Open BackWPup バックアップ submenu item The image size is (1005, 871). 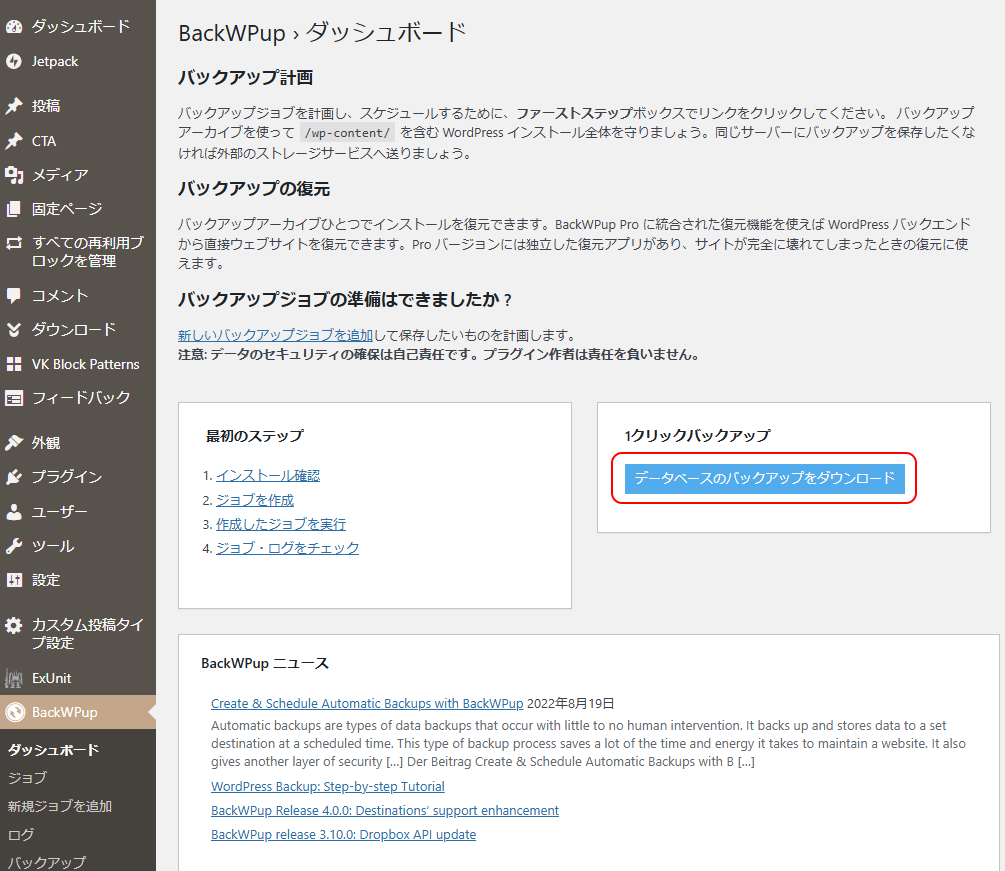46,863
